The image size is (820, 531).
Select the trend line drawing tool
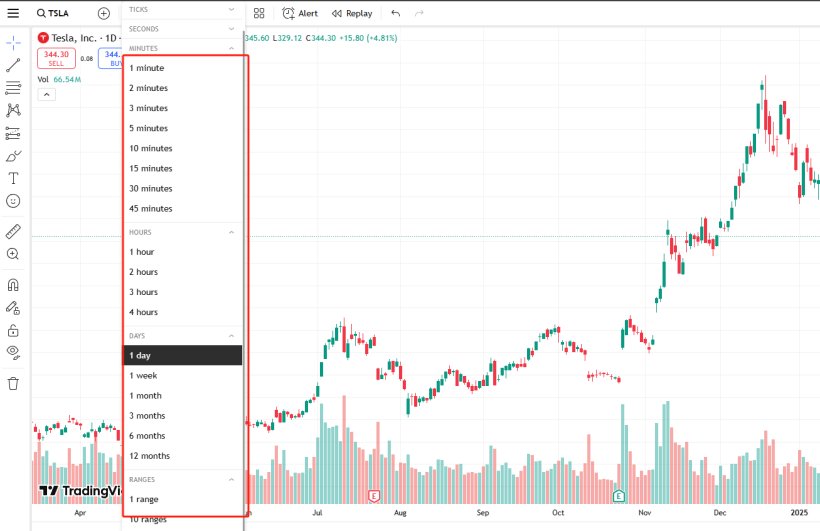tap(13, 65)
